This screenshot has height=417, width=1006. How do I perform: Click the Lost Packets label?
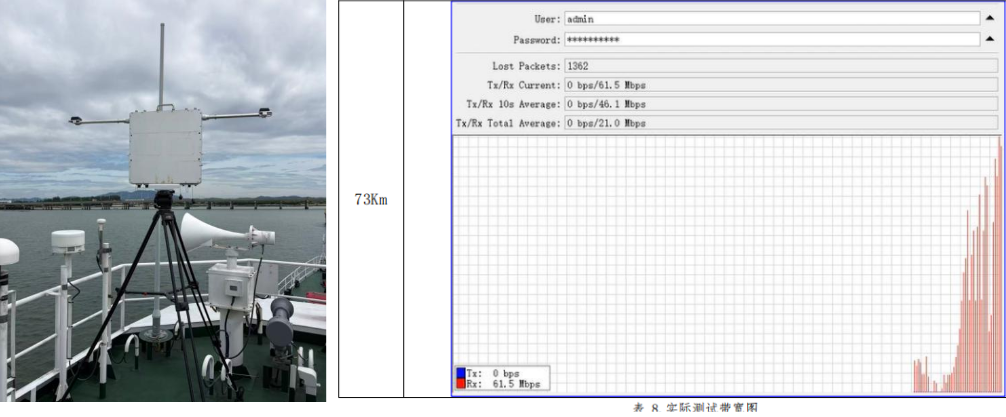[527, 66]
